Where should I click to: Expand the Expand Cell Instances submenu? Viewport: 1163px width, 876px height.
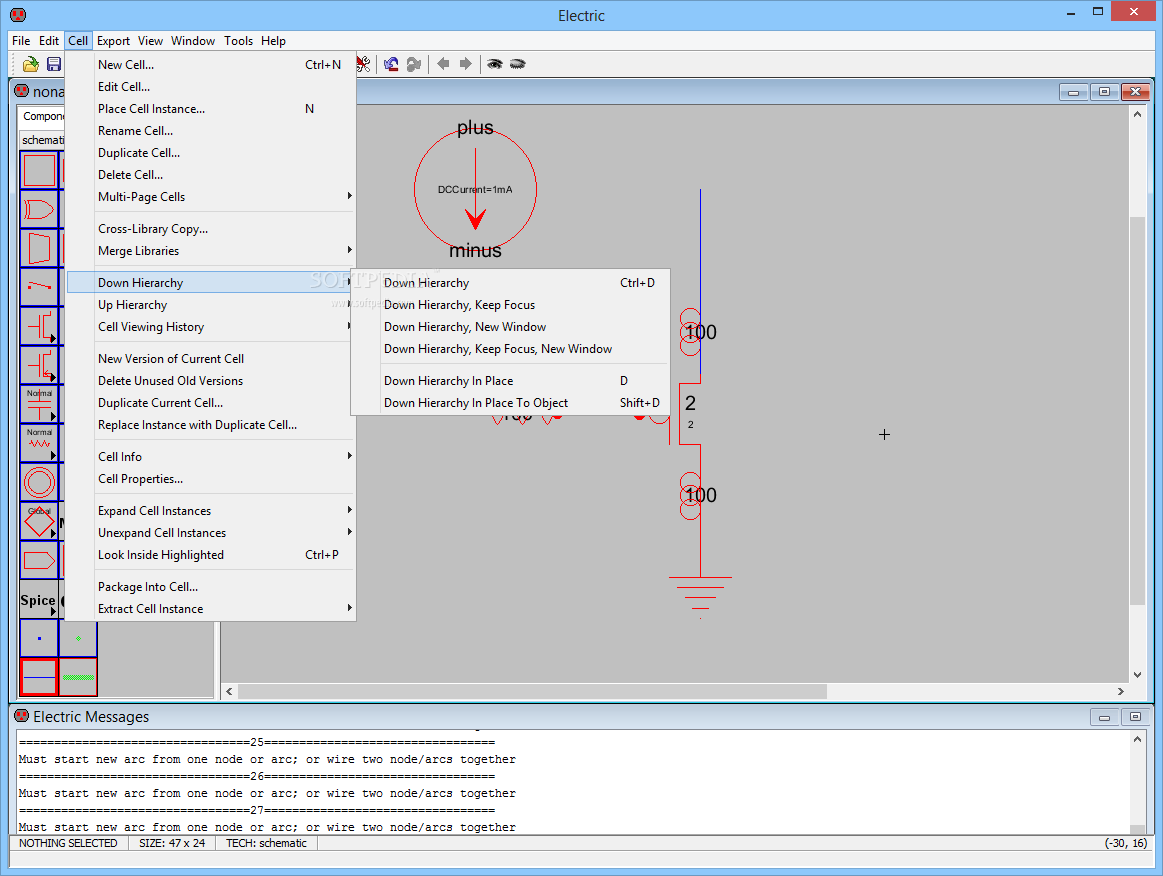pos(225,511)
